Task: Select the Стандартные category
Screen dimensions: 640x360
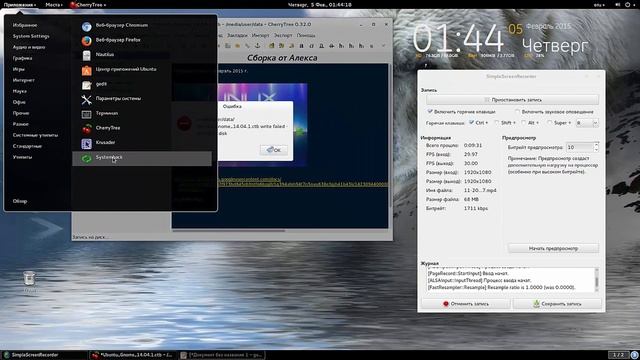Action: (27, 146)
